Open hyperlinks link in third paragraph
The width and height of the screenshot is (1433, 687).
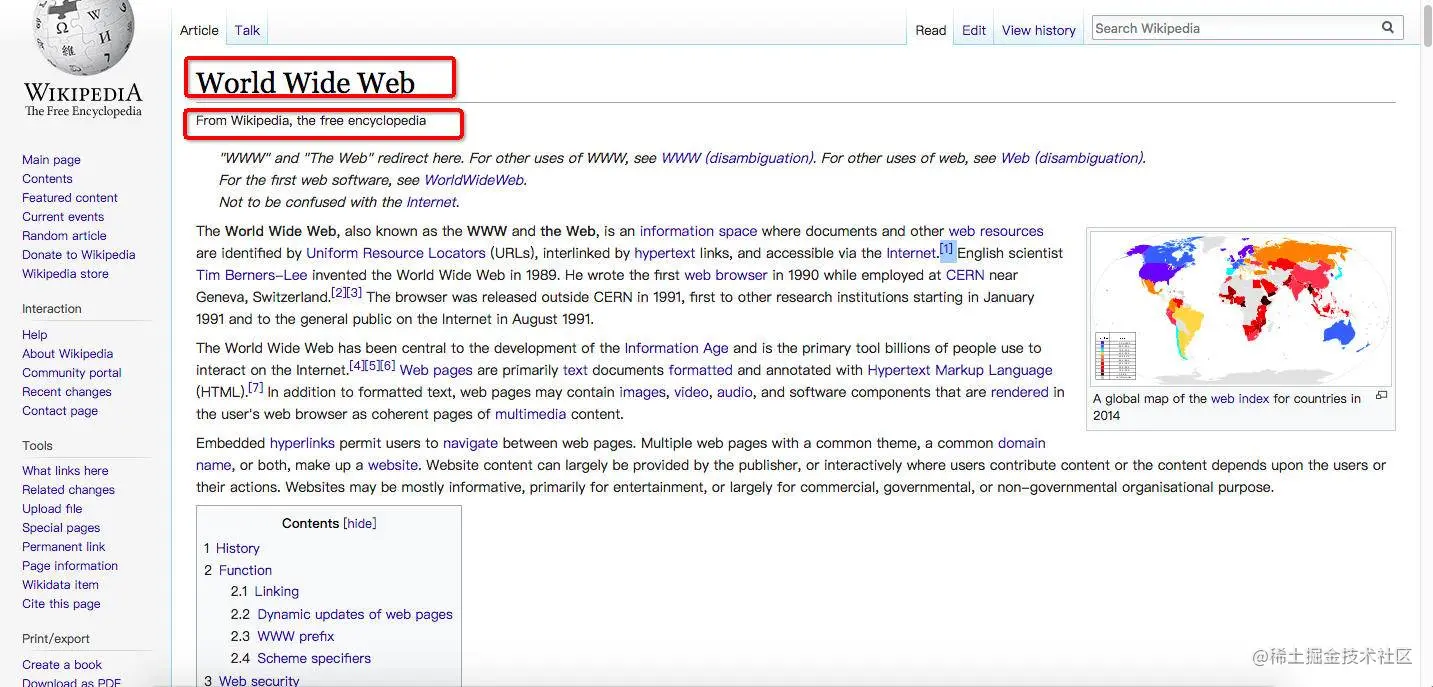click(x=302, y=443)
